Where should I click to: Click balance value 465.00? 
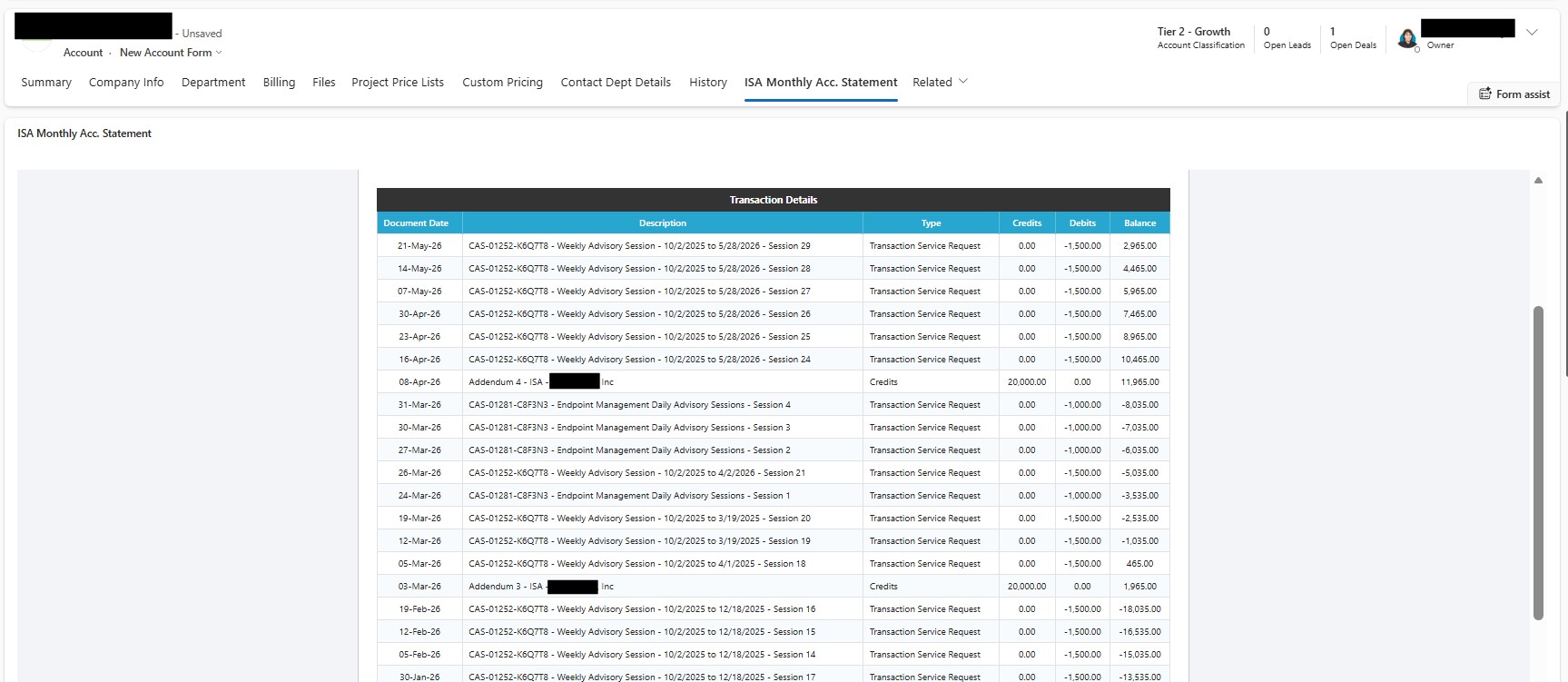coord(1139,563)
